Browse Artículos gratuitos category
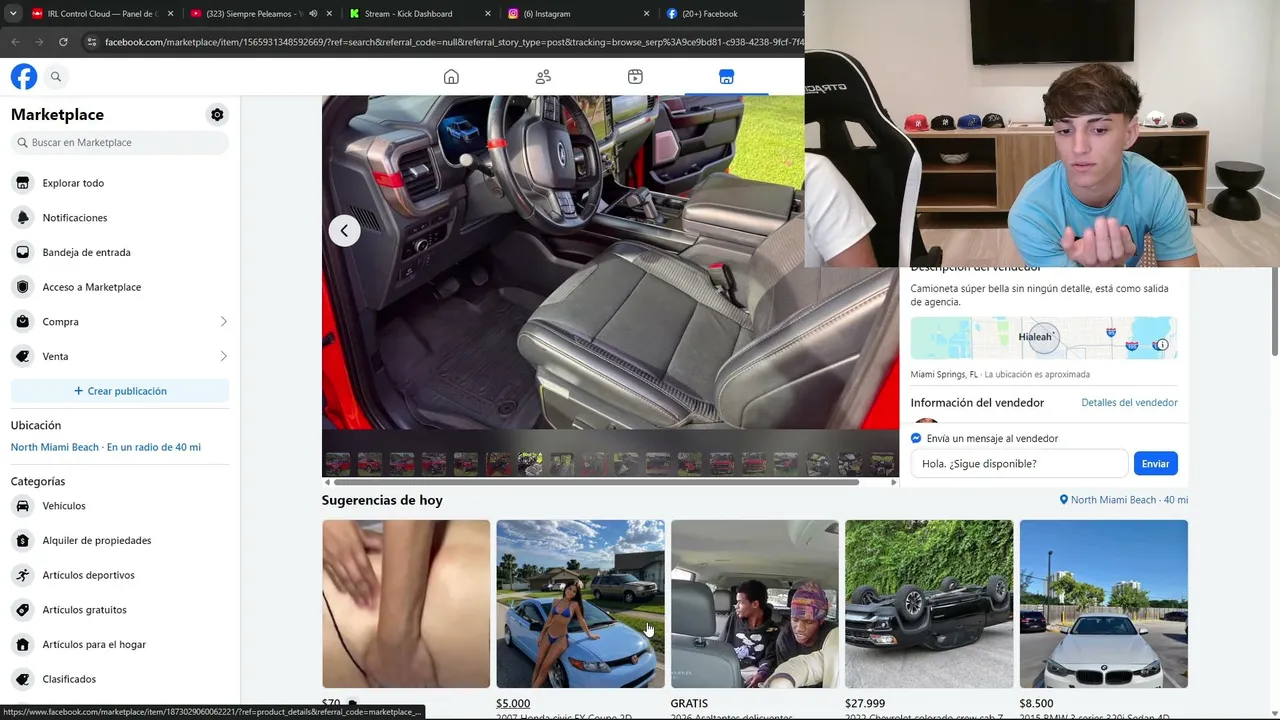 tap(120, 610)
